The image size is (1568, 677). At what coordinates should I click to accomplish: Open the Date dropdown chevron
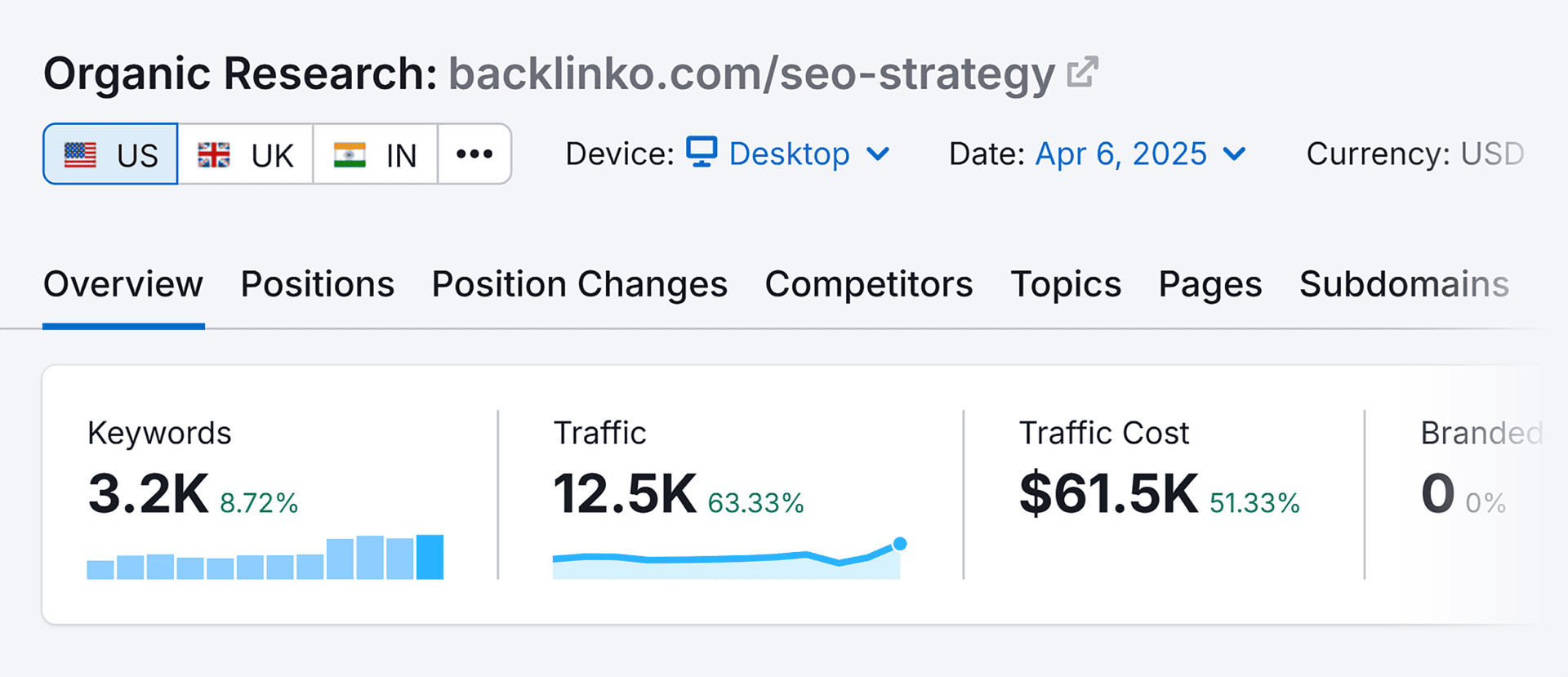(x=1234, y=154)
